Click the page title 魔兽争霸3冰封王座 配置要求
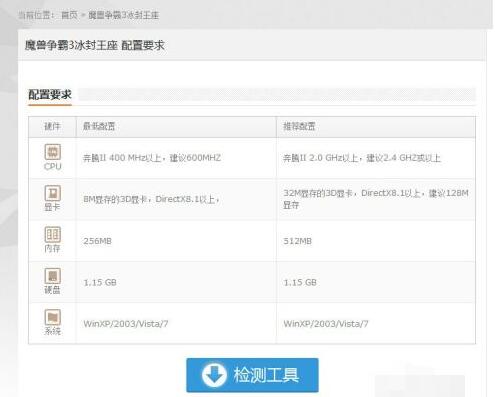Image resolution: width=495 pixels, height=397 pixels. pyautogui.click(x=95, y=45)
